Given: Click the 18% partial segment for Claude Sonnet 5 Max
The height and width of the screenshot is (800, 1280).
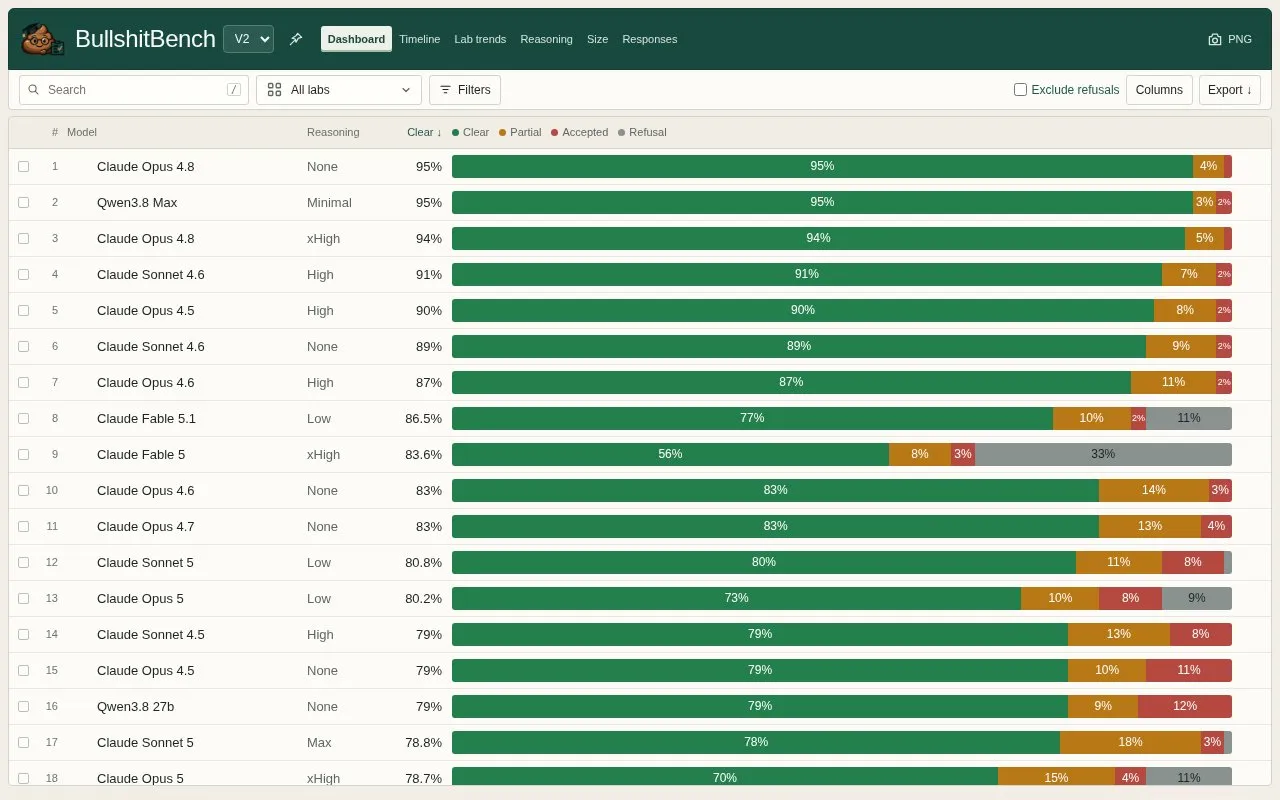Looking at the screenshot, I should 1130,743.
